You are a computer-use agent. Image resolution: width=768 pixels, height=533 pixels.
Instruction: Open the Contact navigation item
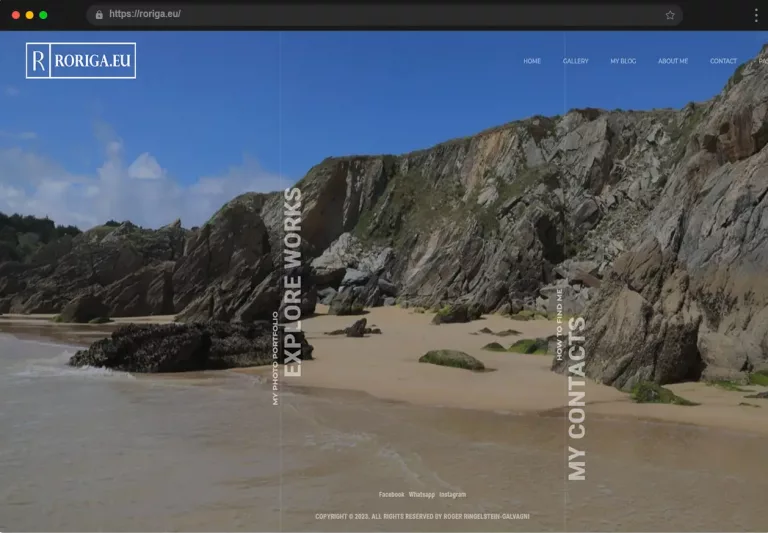point(723,61)
